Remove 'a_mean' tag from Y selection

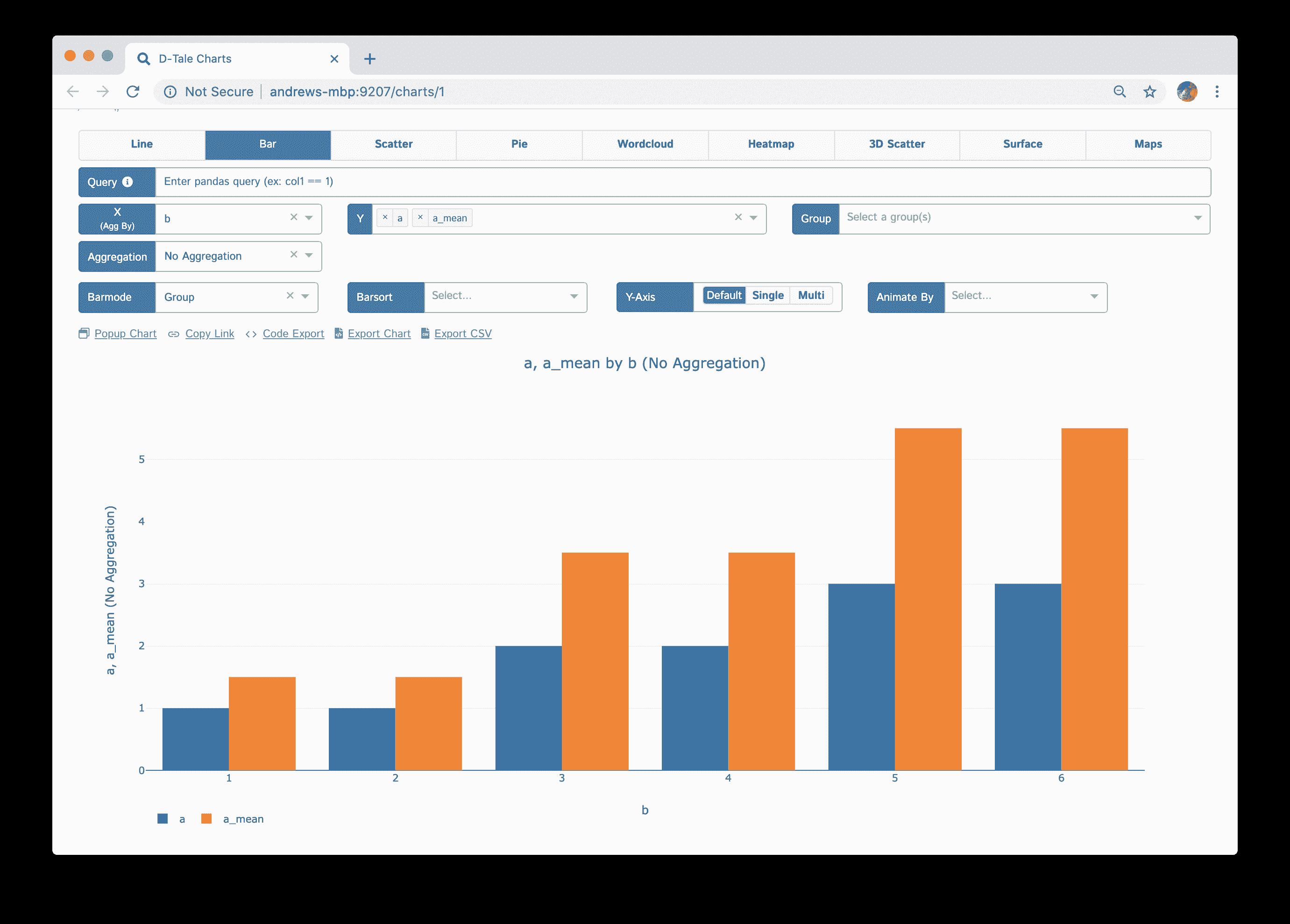[420, 217]
